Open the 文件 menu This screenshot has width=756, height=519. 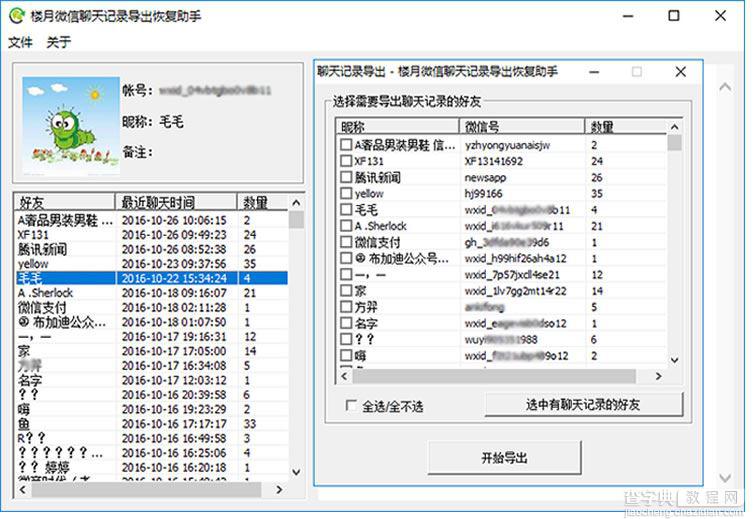pos(20,42)
